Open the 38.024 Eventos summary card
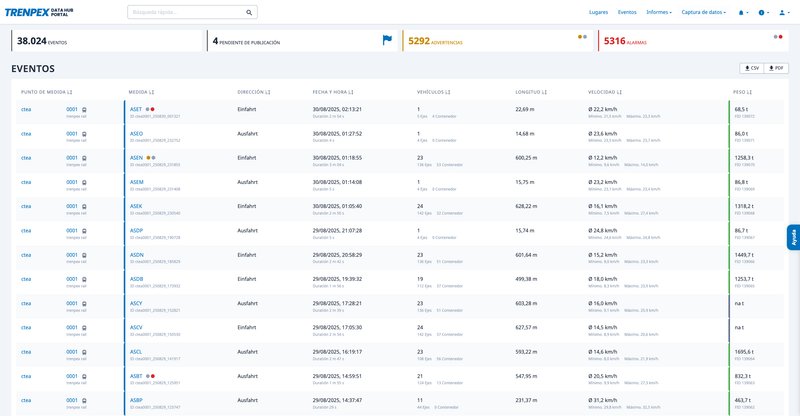The height and width of the screenshot is (416, 800). [106, 41]
